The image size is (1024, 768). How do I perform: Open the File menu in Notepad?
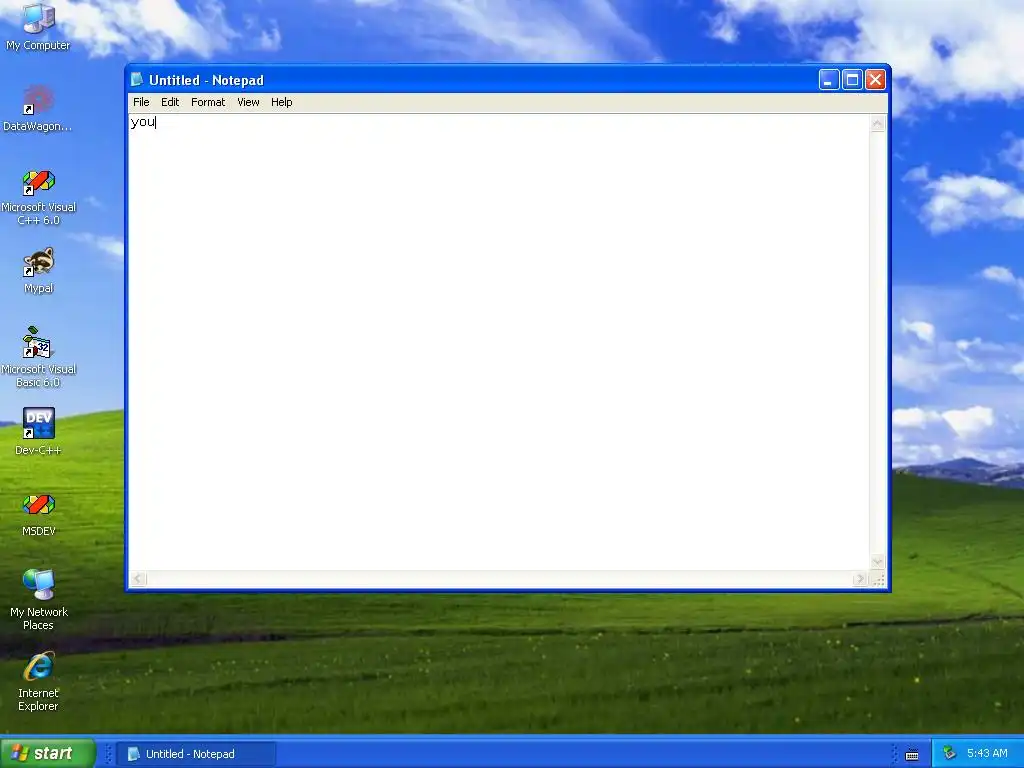141,102
